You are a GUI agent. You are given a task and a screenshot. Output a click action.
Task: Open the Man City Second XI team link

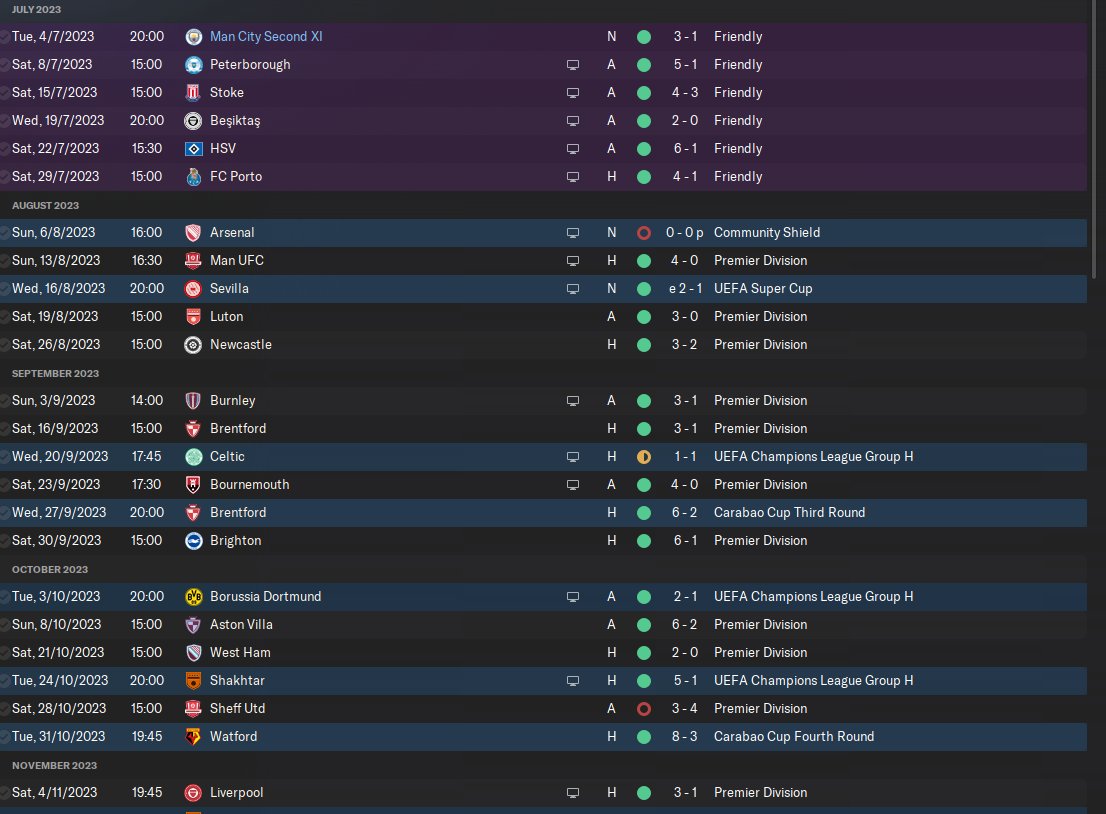(x=266, y=37)
